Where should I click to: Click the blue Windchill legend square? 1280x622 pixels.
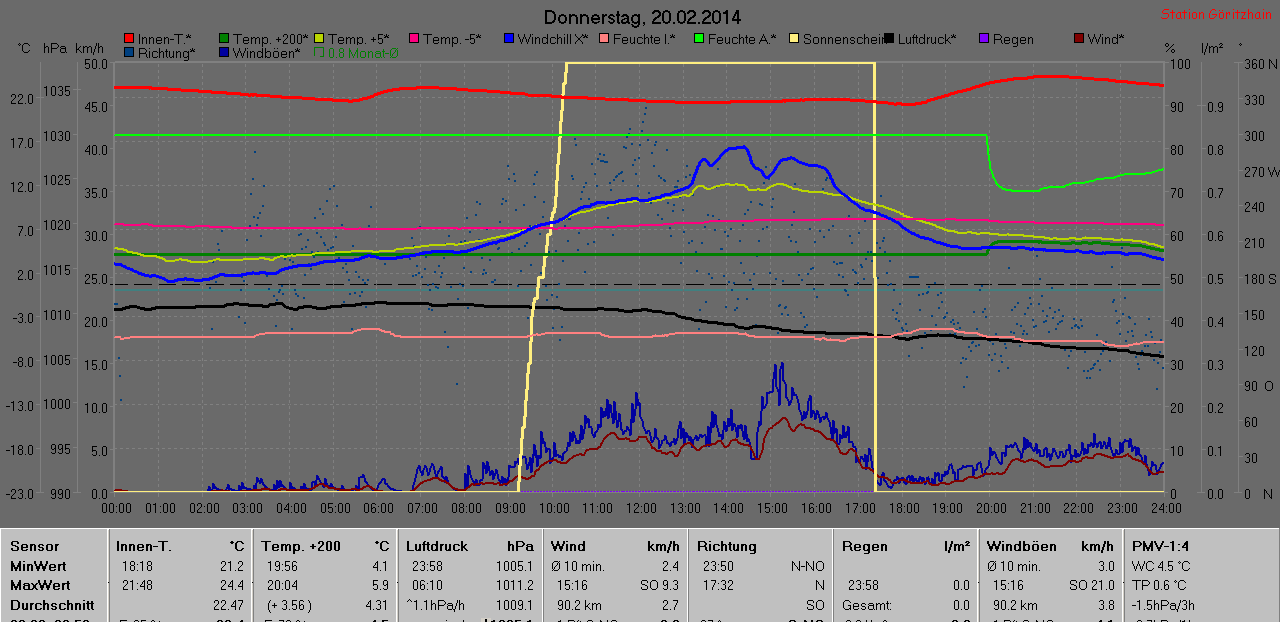coord(509,39)
